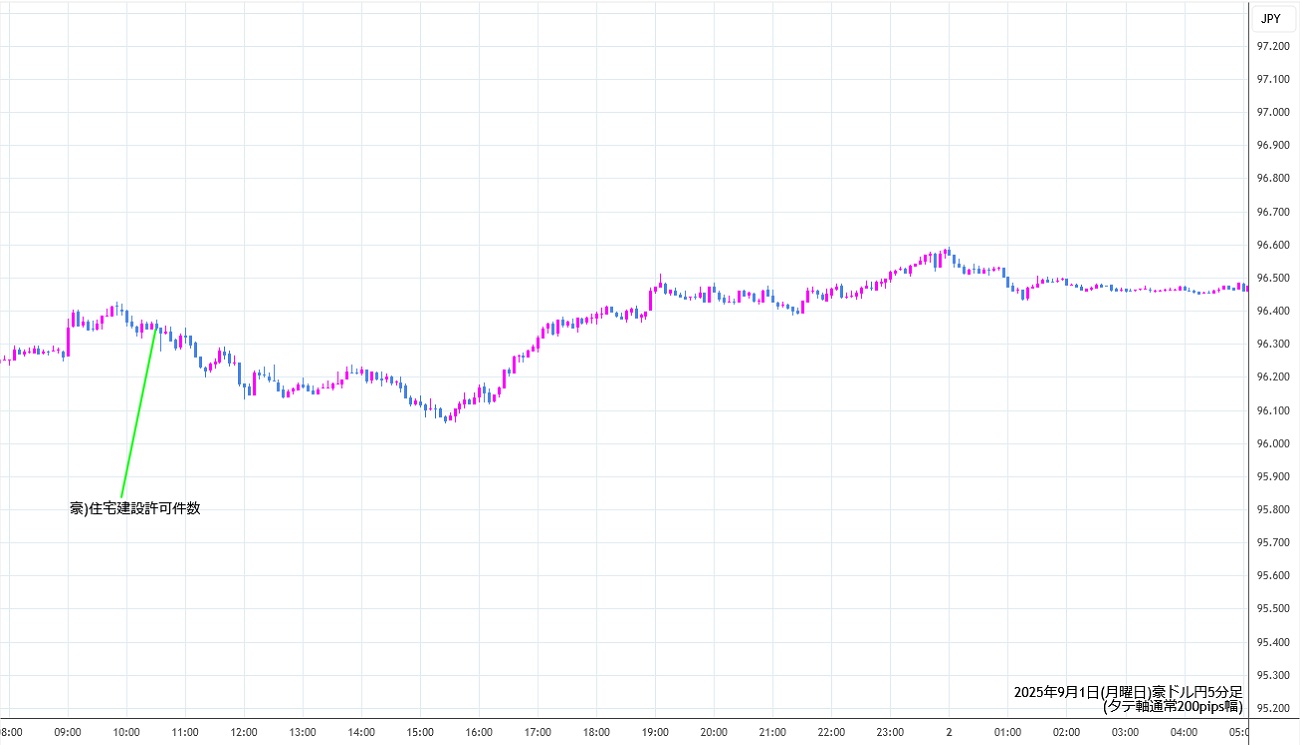Select the 96.200 price axis label

click(x=1272, y=377)
